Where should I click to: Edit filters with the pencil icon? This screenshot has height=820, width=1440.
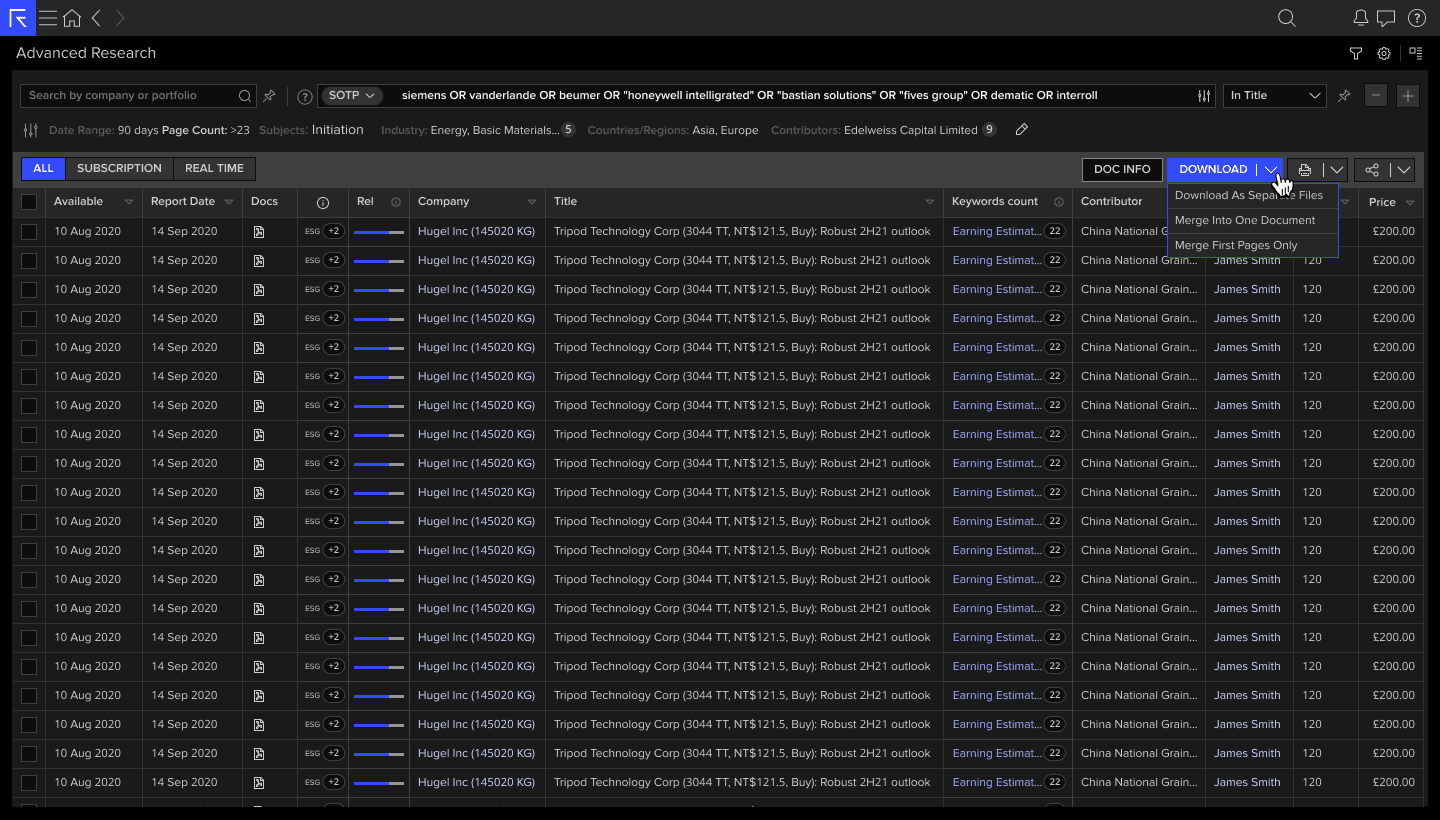(x=1021, y=130)
